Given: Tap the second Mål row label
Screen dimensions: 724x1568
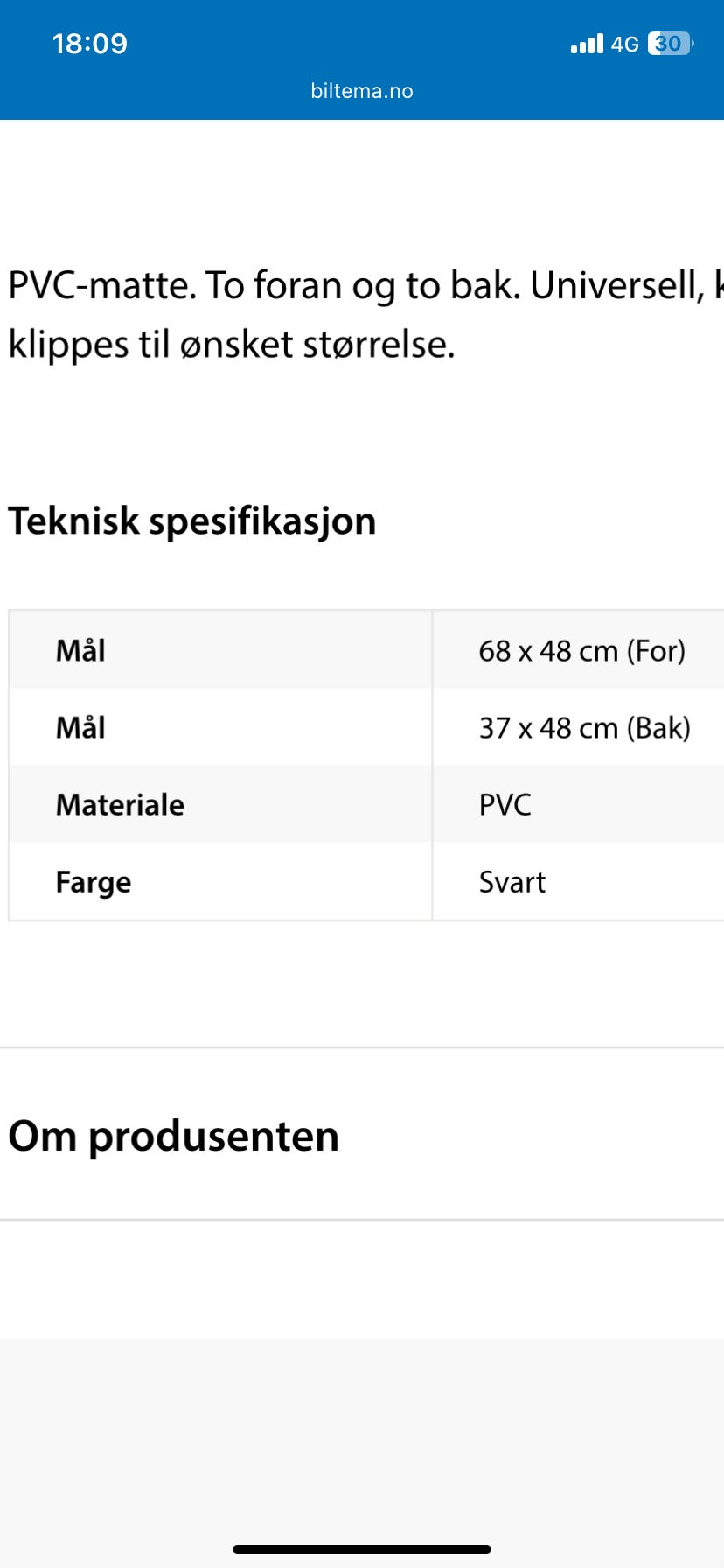Looking at the screenshot, I should 80,727.
